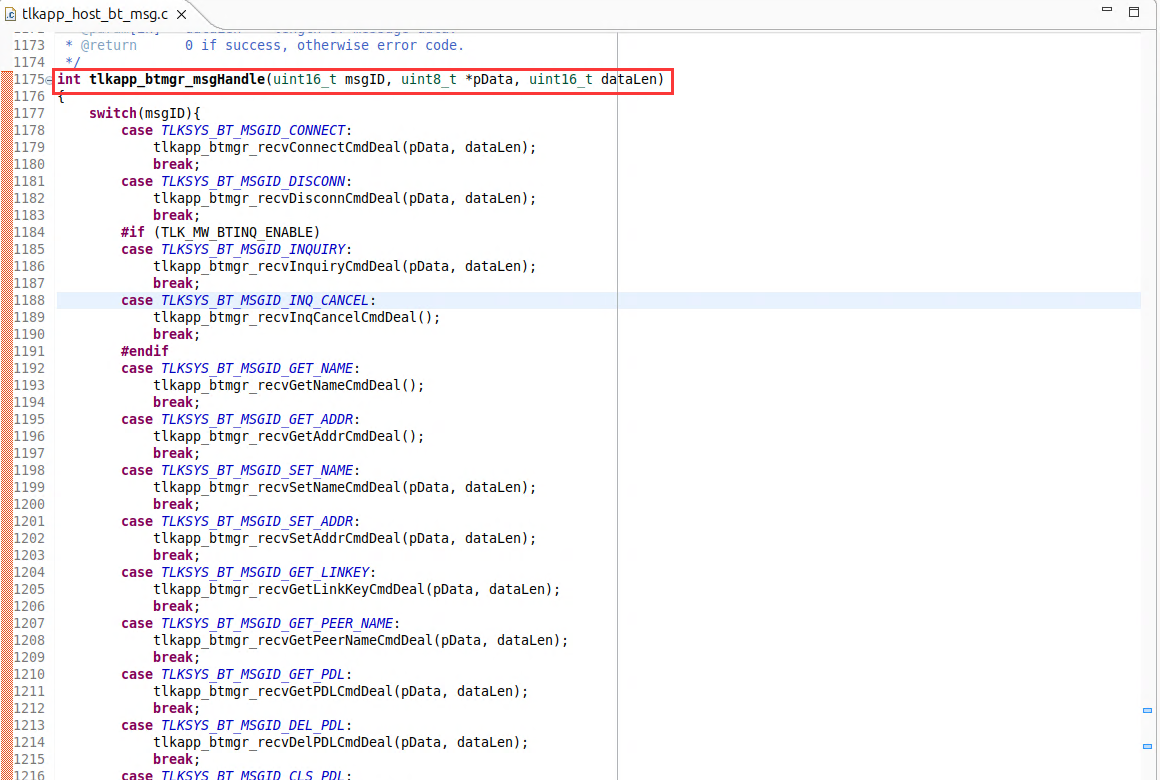
Task: Collapse the tlkapp_btmgr_msgHandle function fold
Action: (49, 80)
